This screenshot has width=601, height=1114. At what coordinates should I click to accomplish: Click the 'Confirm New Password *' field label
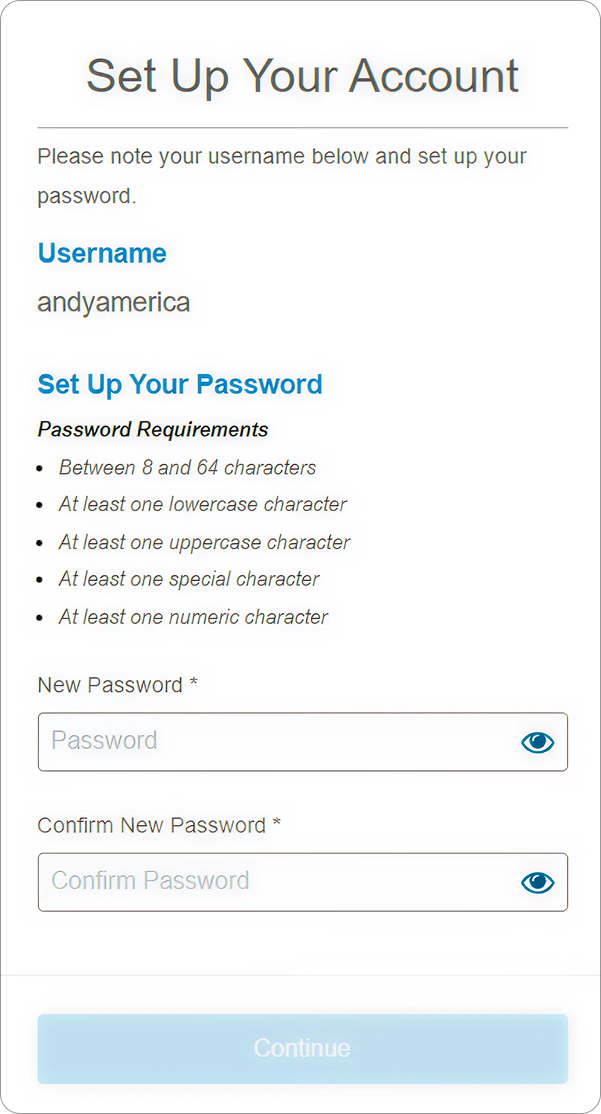pyautogui.click(x=159, y=826)
